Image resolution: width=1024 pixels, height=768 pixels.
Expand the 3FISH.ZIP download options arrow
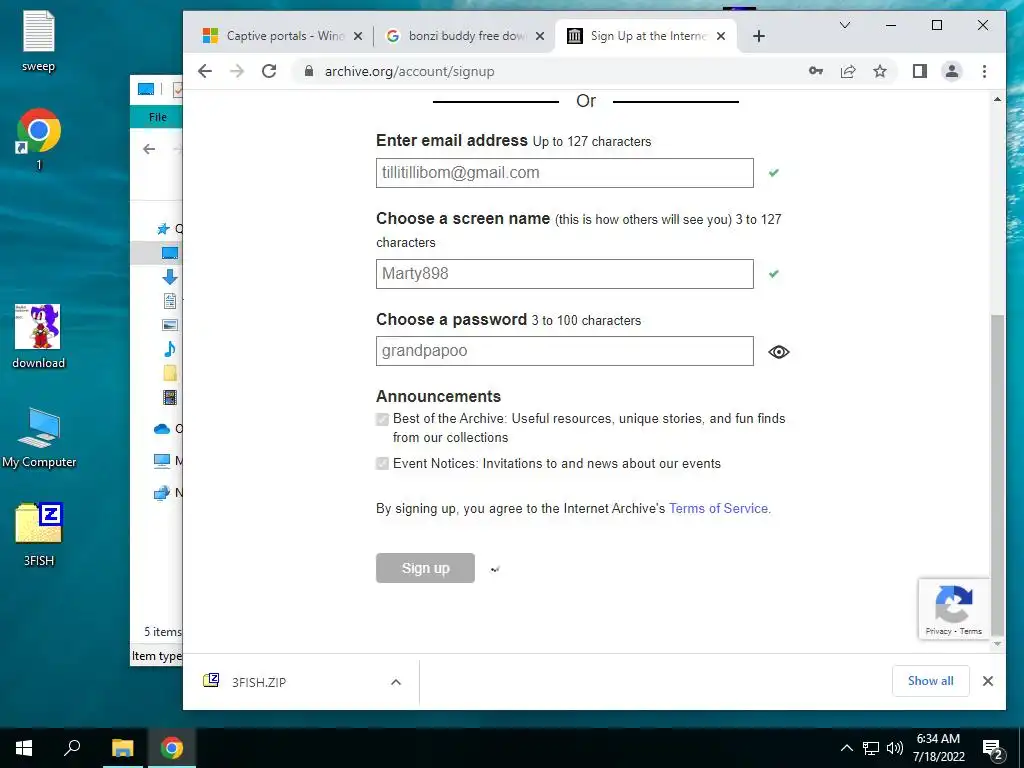(396, 682)
